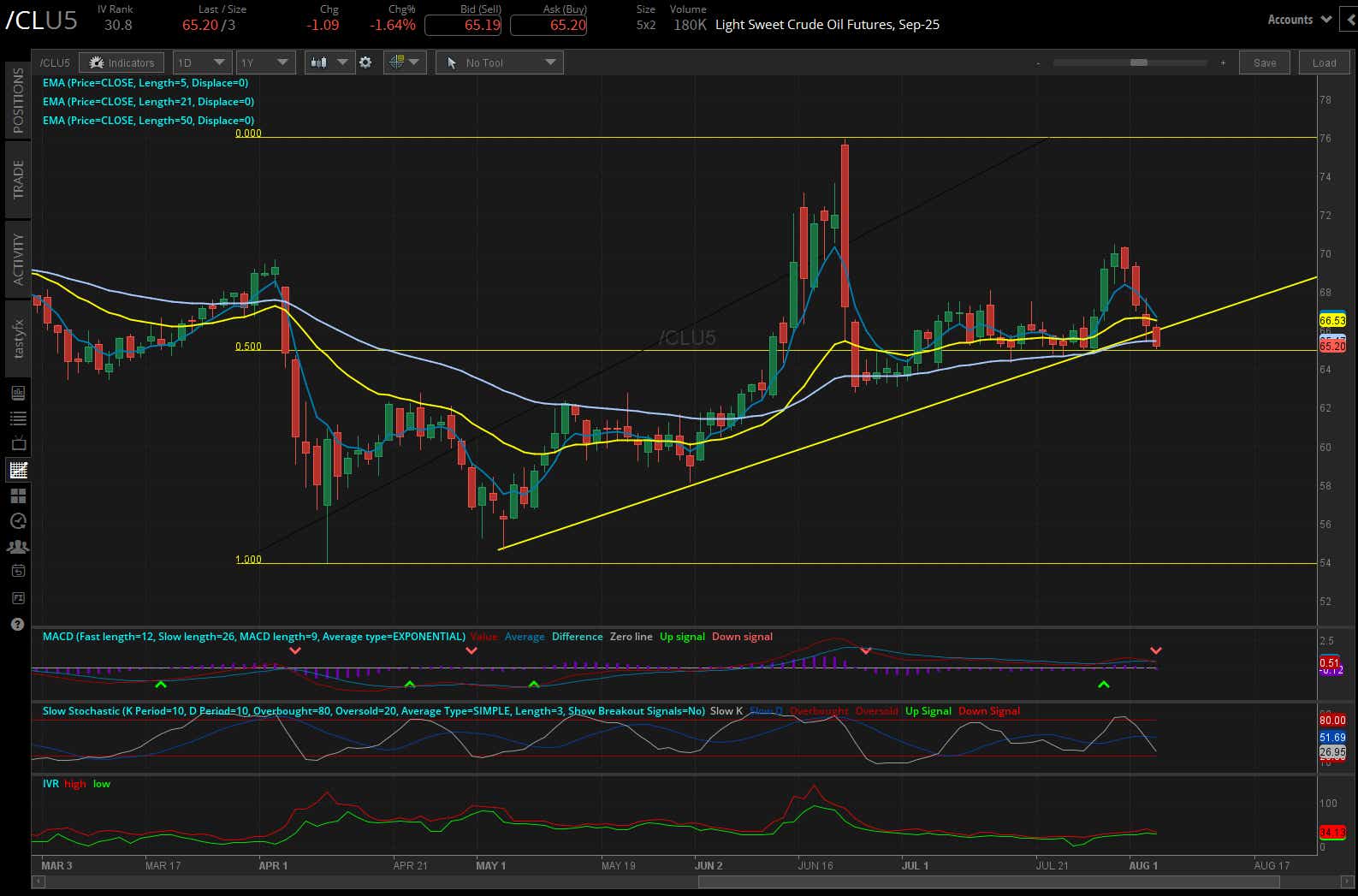Screen dimensions: 1358x896
Task: Open the POSITIONS side tab
Action: point(18,100)
